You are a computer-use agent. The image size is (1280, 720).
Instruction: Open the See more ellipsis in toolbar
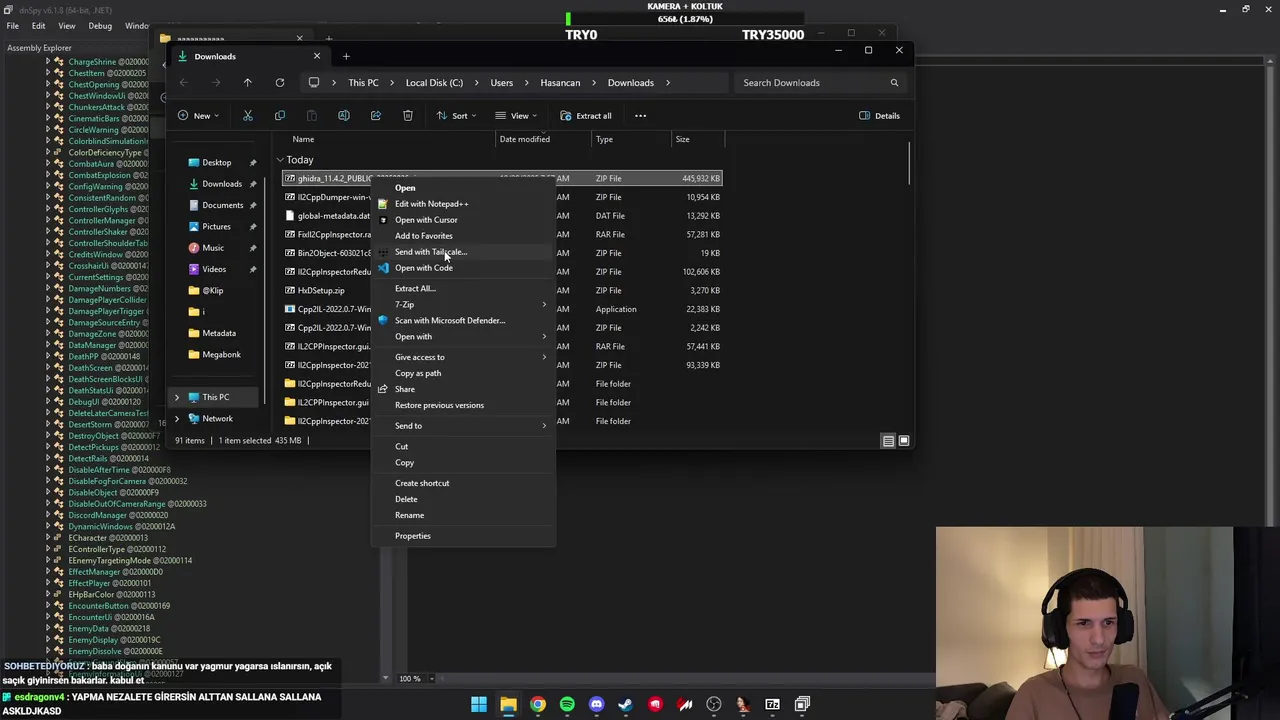tap(640, 116)
